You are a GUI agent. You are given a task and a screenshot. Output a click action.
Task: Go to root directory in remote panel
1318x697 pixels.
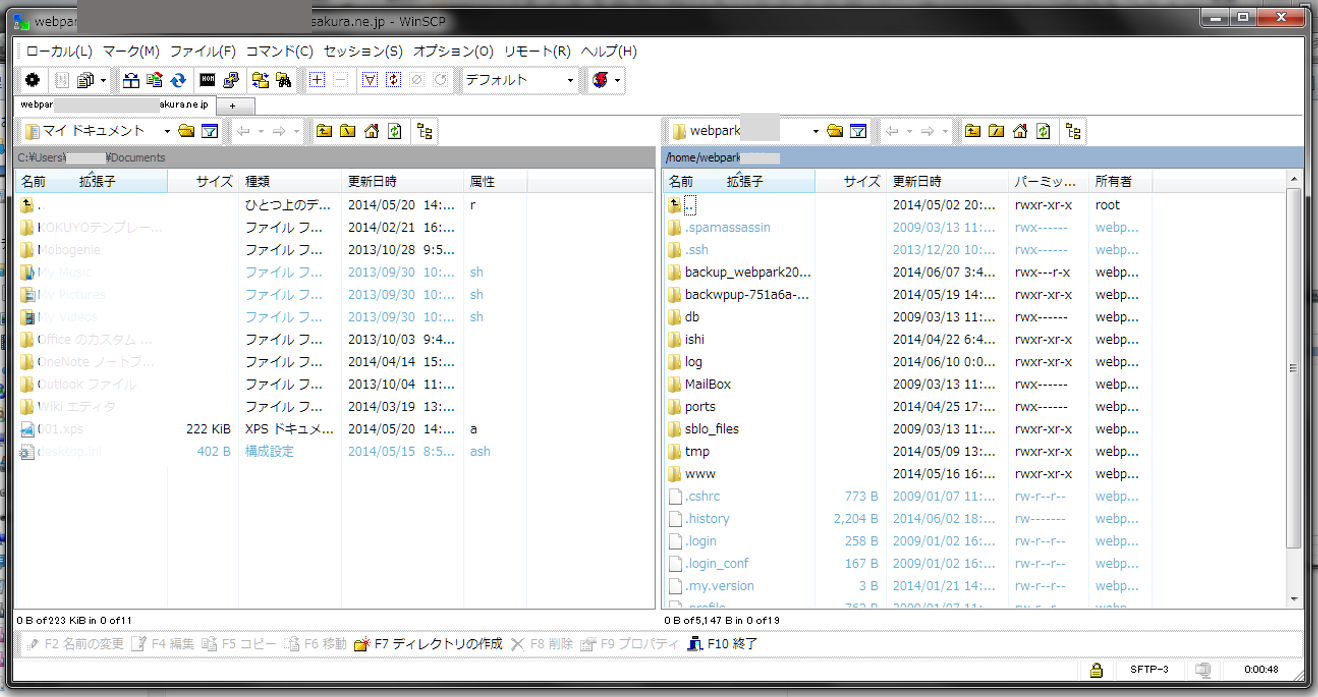click(x=996, y=131)
